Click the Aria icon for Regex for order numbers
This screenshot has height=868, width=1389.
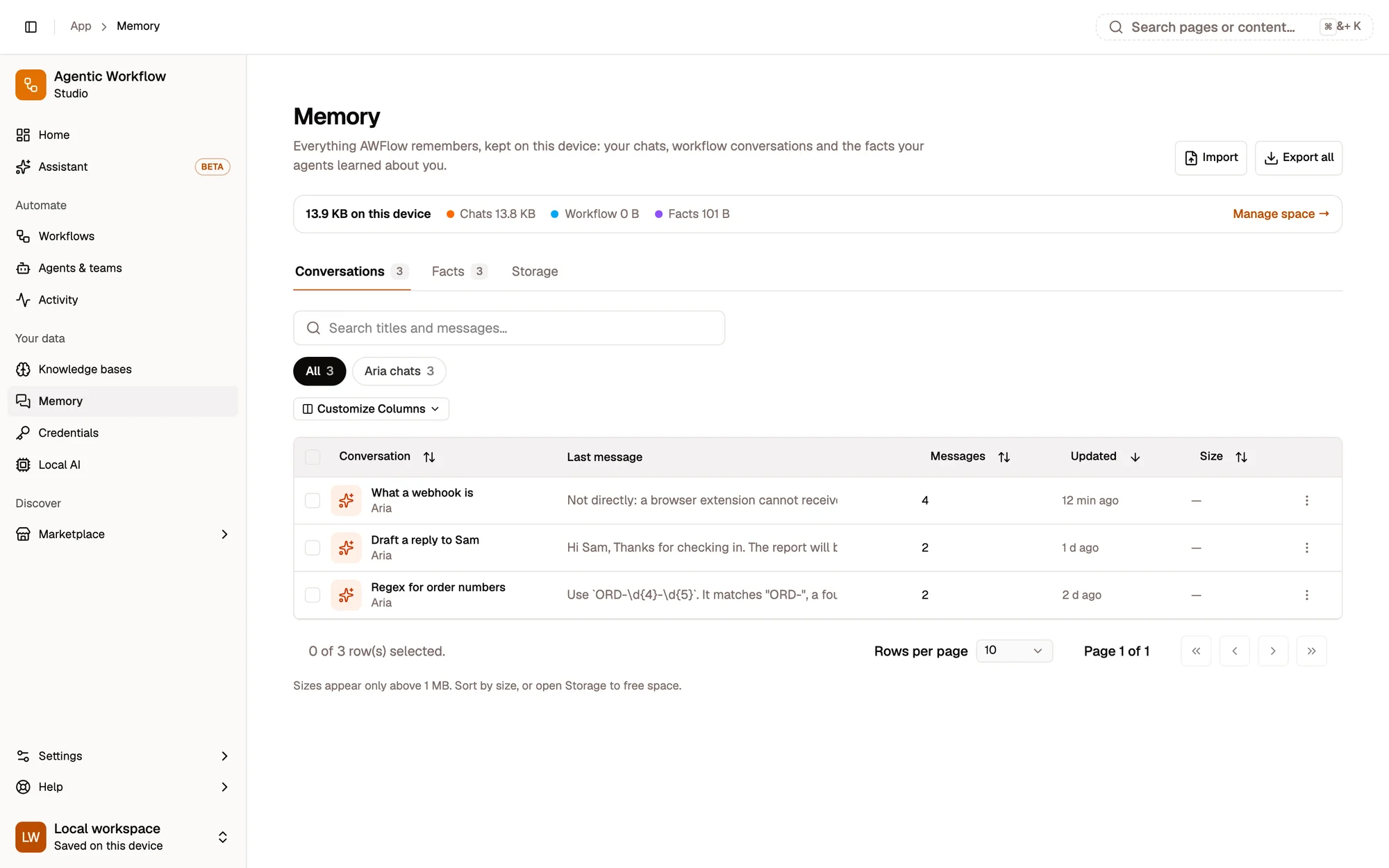tap(346, 595)
